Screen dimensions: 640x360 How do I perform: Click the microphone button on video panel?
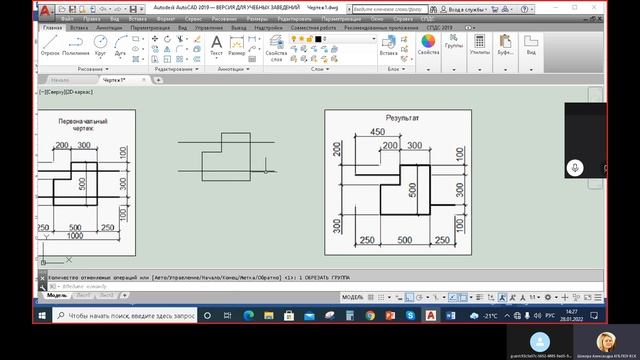point(575,168)
